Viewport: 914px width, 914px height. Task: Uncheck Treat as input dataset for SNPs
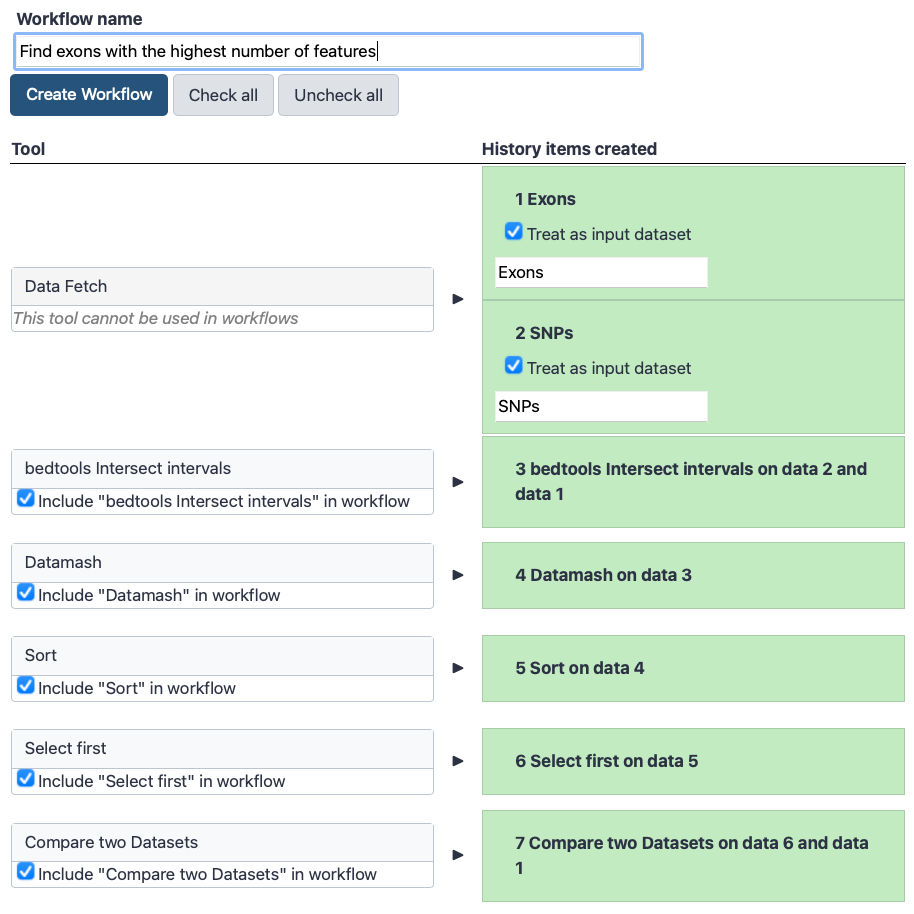pos(514,365)
